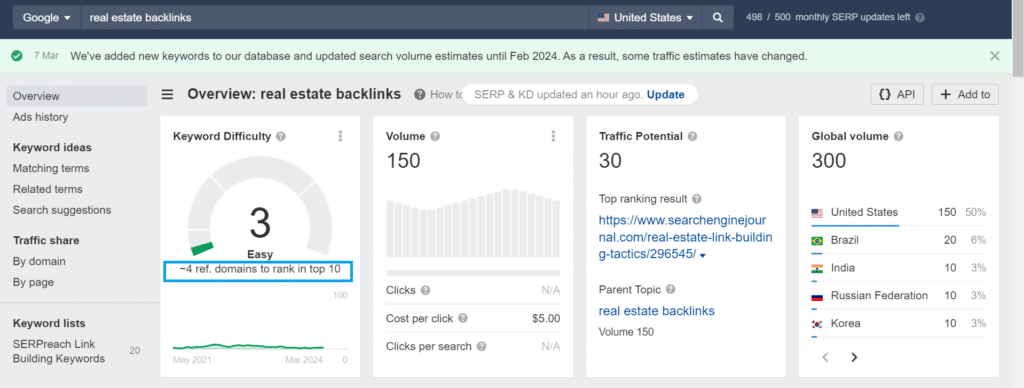The image size is (1024, 388).
Task: Open Cost per click help icon
Action: (463, 318)
